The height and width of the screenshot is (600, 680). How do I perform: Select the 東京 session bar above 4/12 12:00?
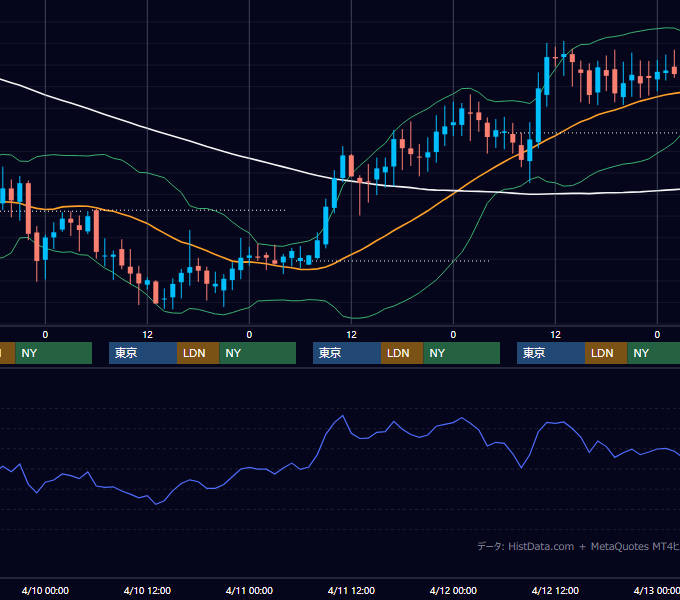click(551, 353)
